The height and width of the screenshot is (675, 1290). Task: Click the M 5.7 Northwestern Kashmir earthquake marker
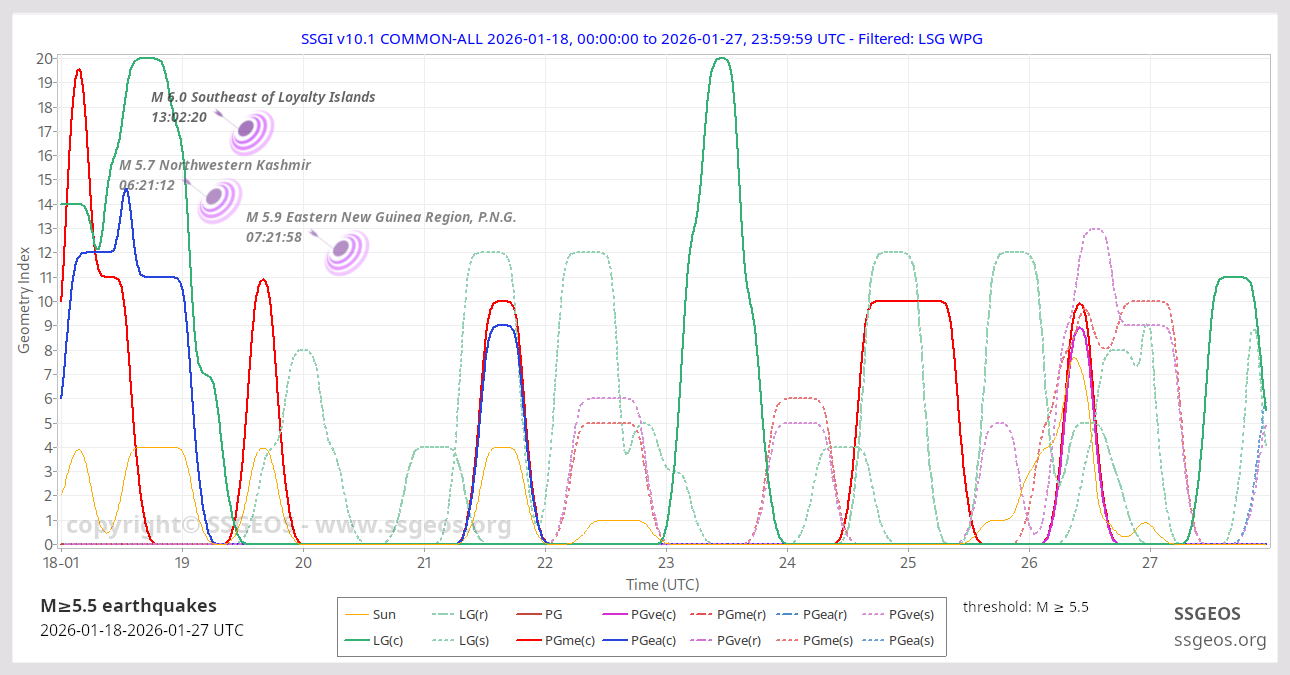[217, 199]
